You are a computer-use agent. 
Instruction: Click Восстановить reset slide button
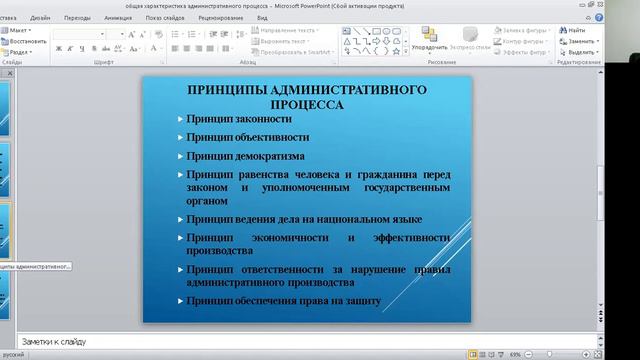pyautogui.click(x=24, y=41)
